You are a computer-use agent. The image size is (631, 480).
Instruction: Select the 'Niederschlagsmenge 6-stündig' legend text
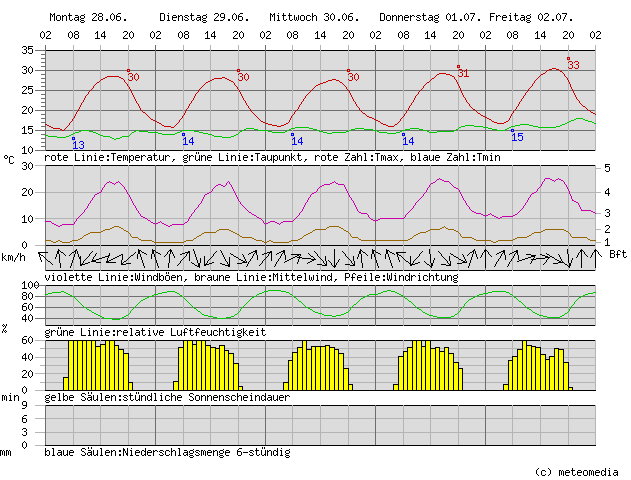tap(167, 452)
